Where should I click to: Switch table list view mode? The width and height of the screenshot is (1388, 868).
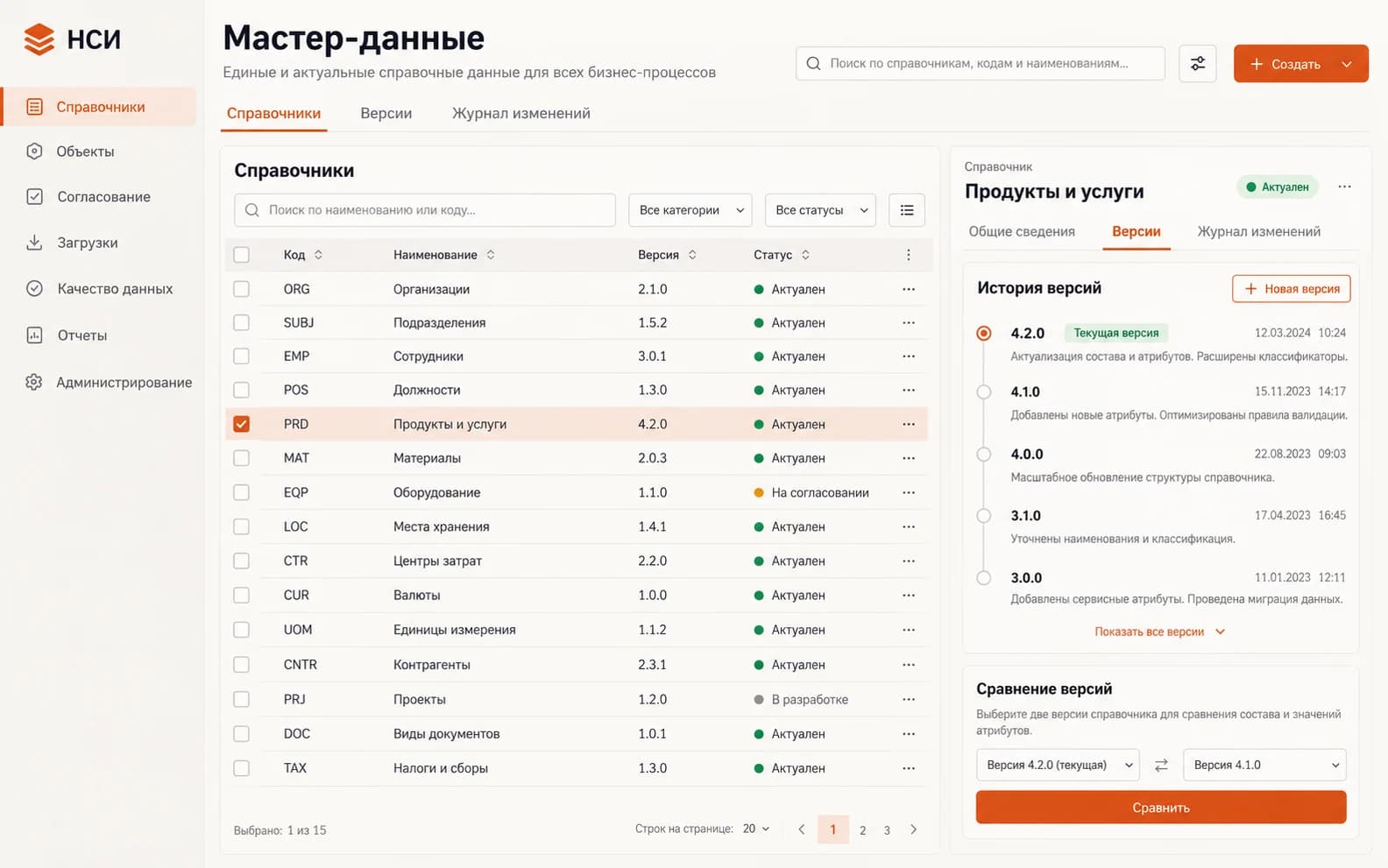(907, 210)
